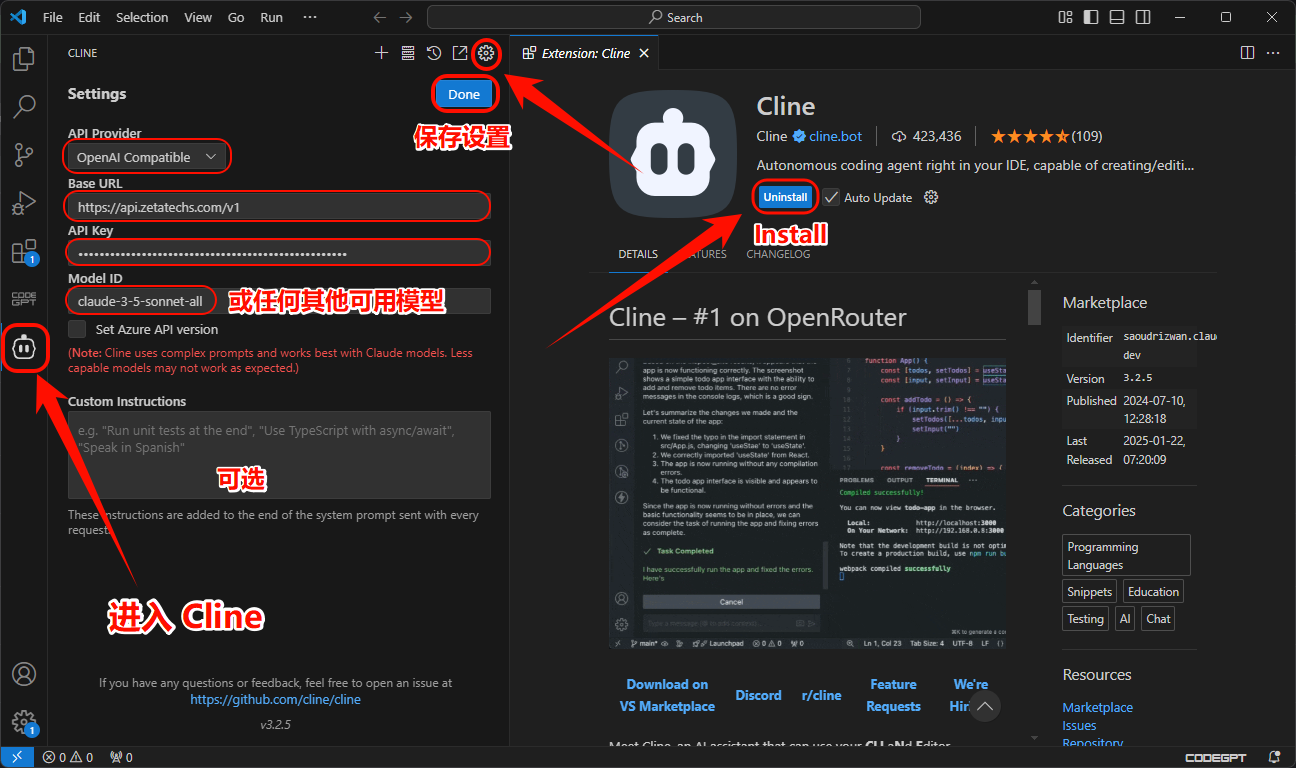Open the File menu
The width and height of the screenshot is (1296, 768).
(53, 17)
